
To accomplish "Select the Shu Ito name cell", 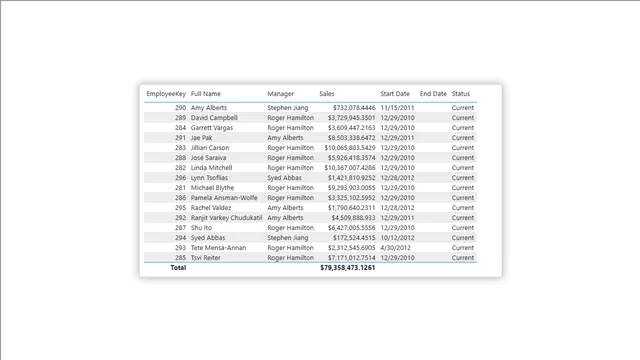I will [201, 228].
